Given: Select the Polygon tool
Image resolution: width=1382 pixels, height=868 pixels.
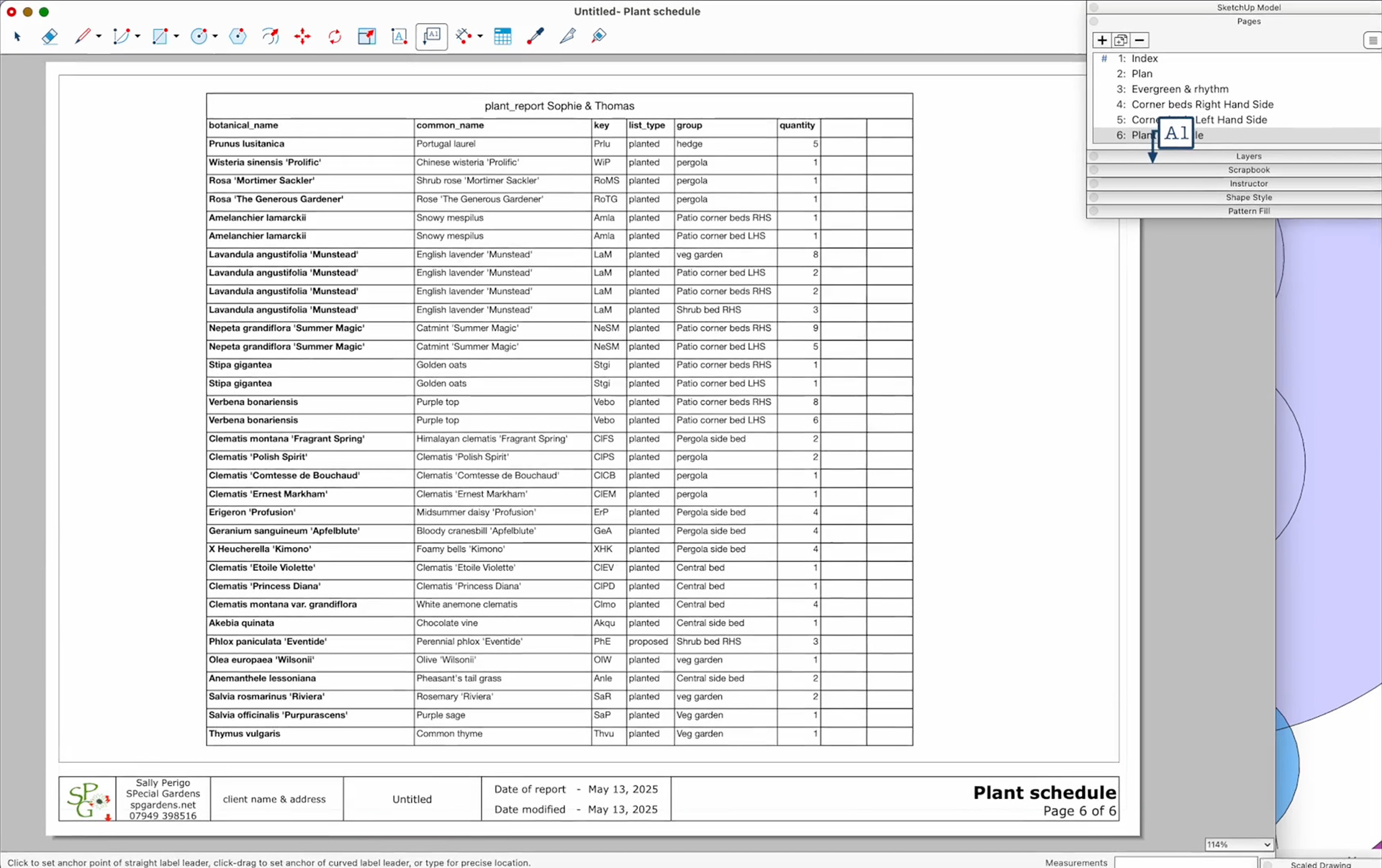Looking at the screenshot, I should [238, 36].
